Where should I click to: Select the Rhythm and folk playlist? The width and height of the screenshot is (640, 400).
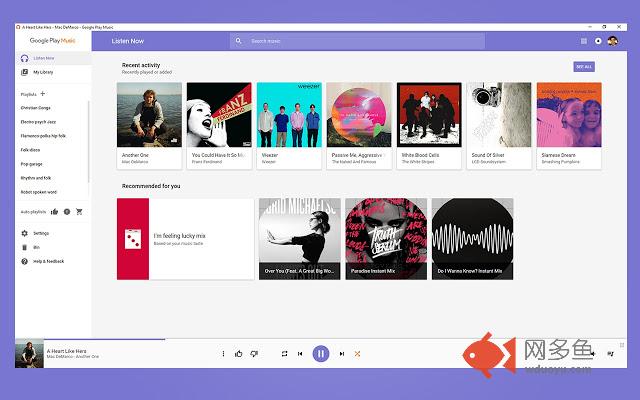pyautogui.click(x=36, y=178)
